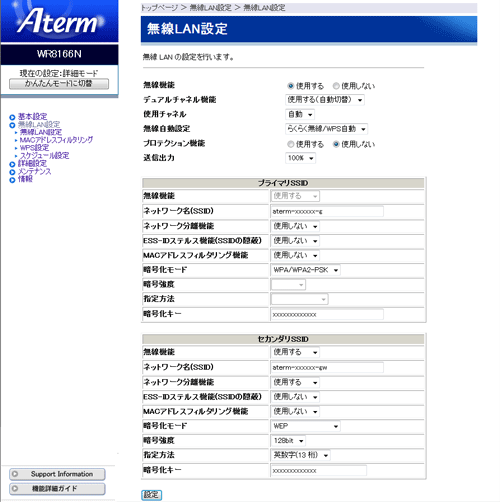Open the Secondary SSID 英数字(13桁) dropdown
Screen dimensions: 500x502
tap(300, 455)
